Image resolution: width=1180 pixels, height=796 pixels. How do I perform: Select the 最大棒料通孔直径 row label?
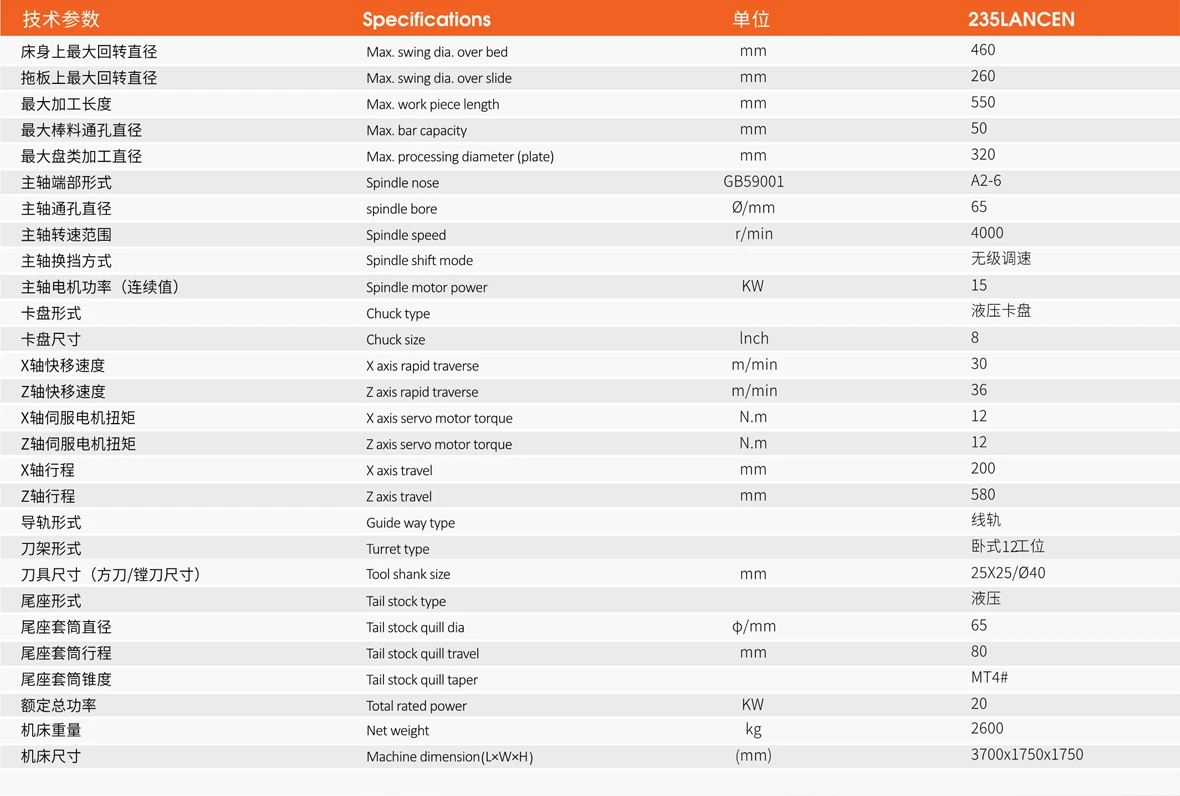click(x=81, y=130)
